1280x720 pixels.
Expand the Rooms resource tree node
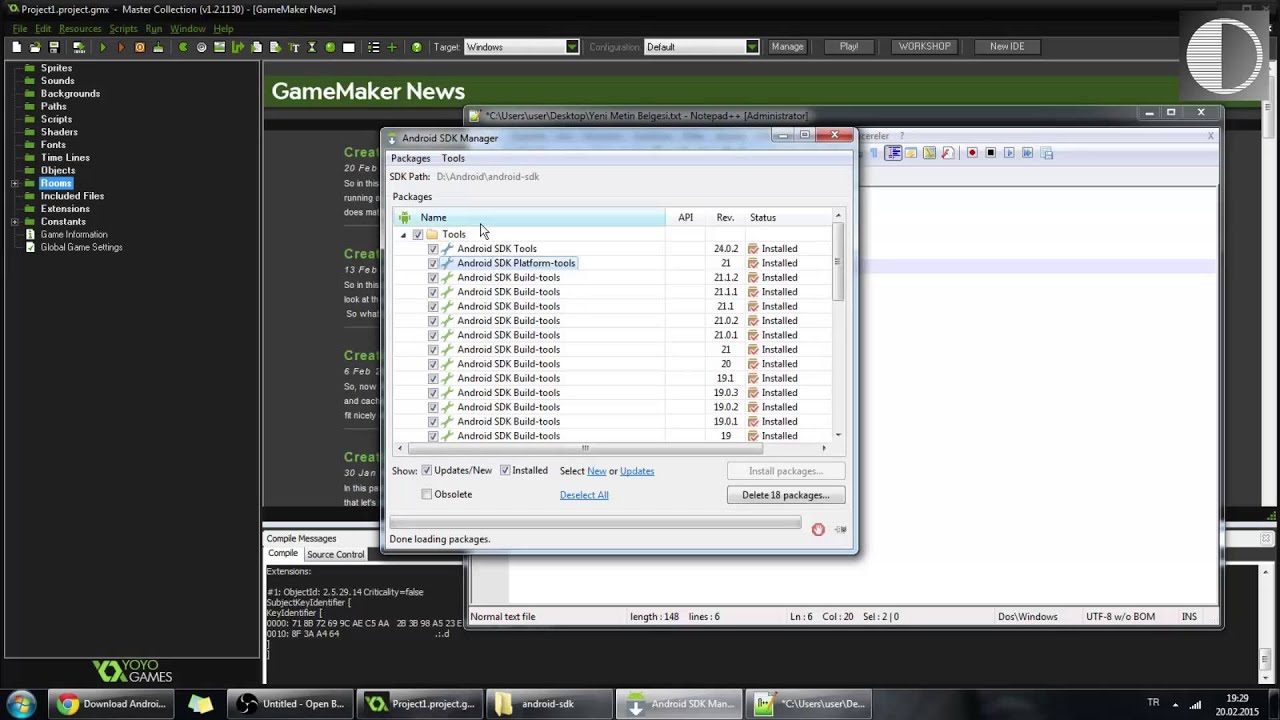[x=15, y=183]
